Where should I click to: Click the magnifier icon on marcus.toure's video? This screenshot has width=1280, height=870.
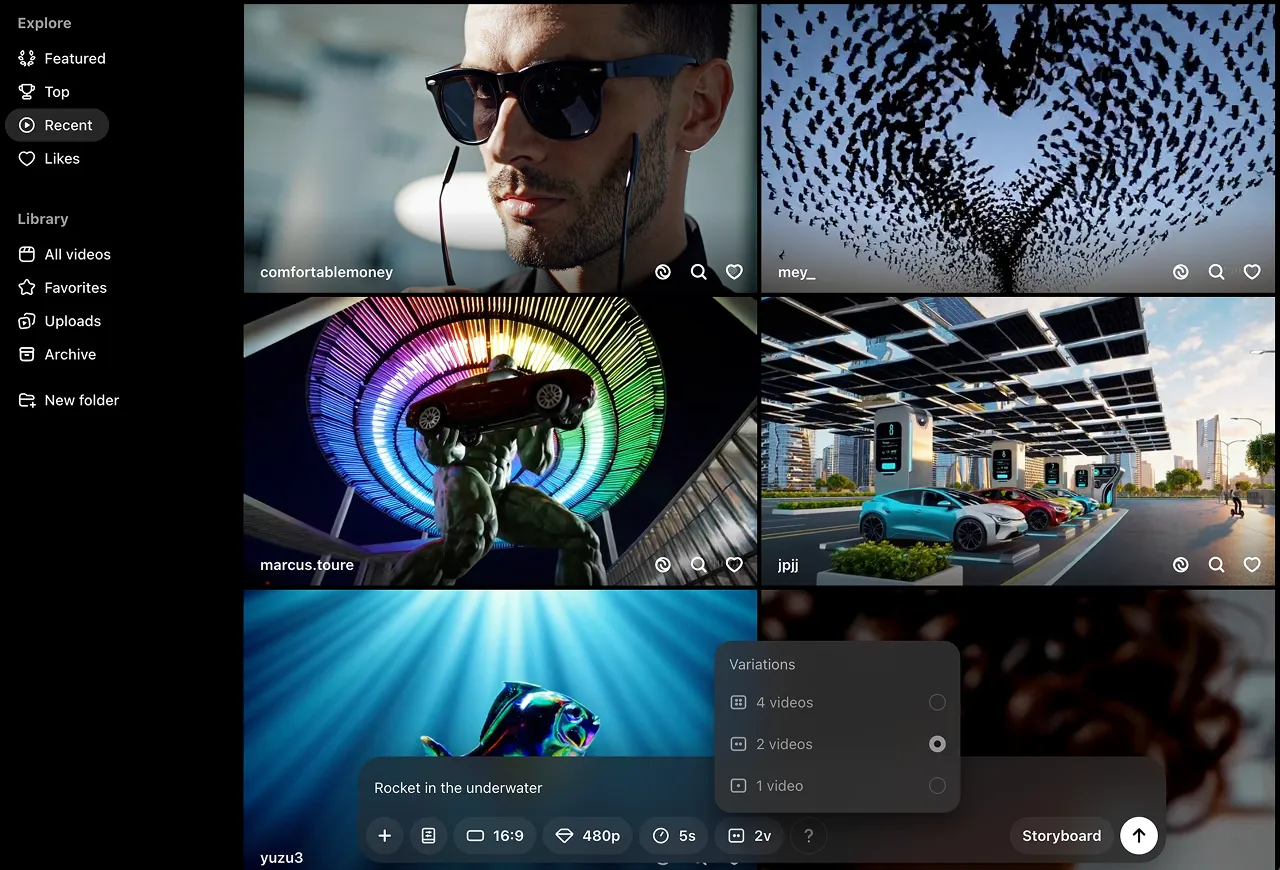coord(698,565)
